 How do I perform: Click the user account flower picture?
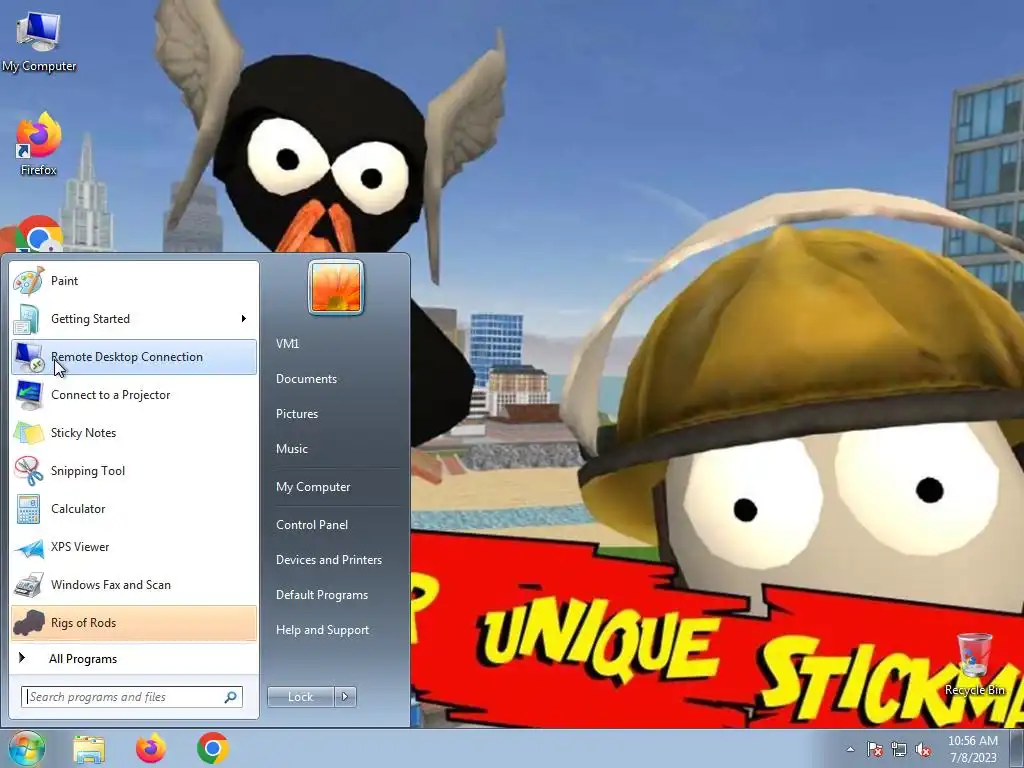[336, 287]
